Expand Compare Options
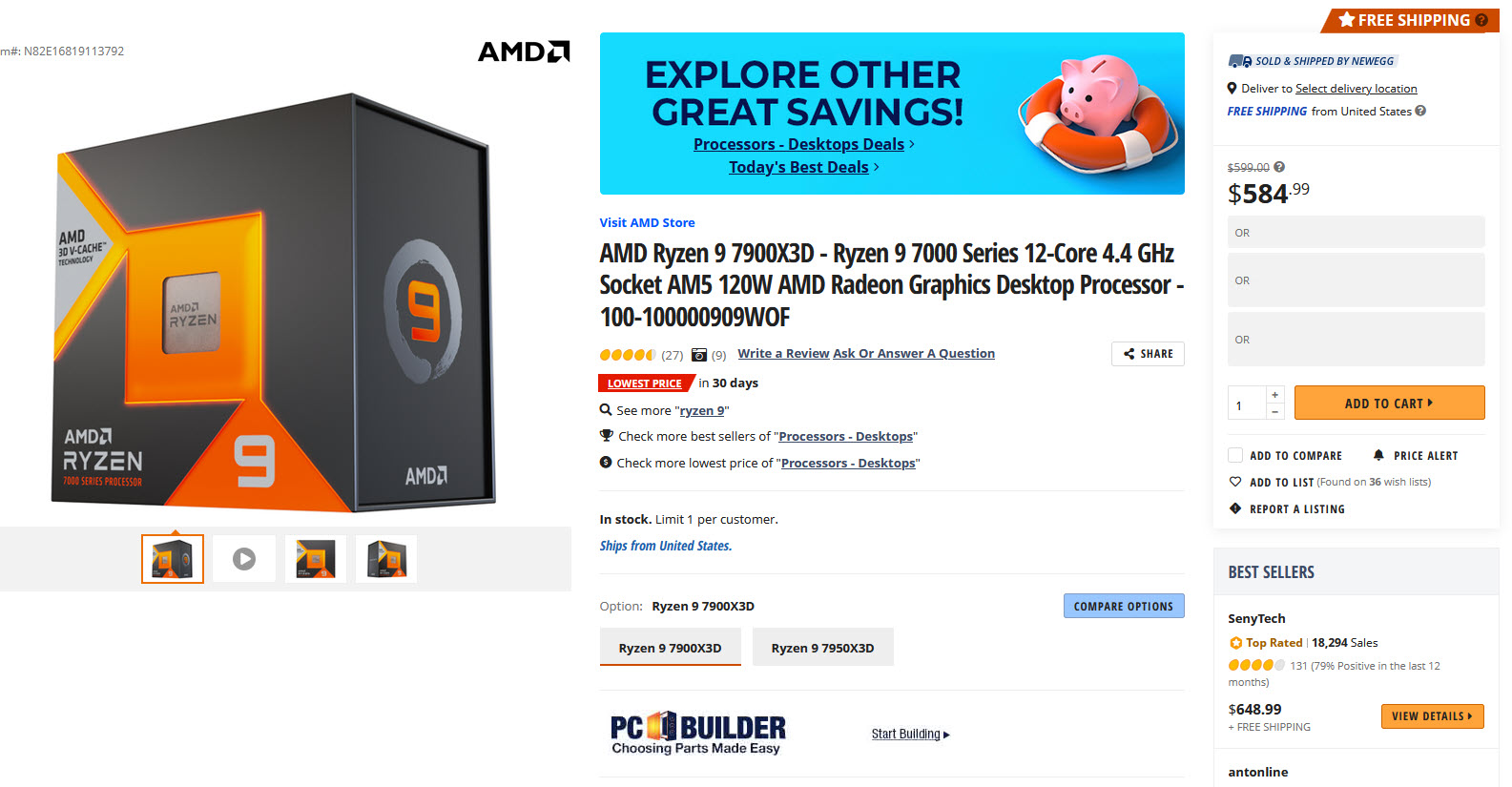The image size is (1512, 787). point(1123,606)
